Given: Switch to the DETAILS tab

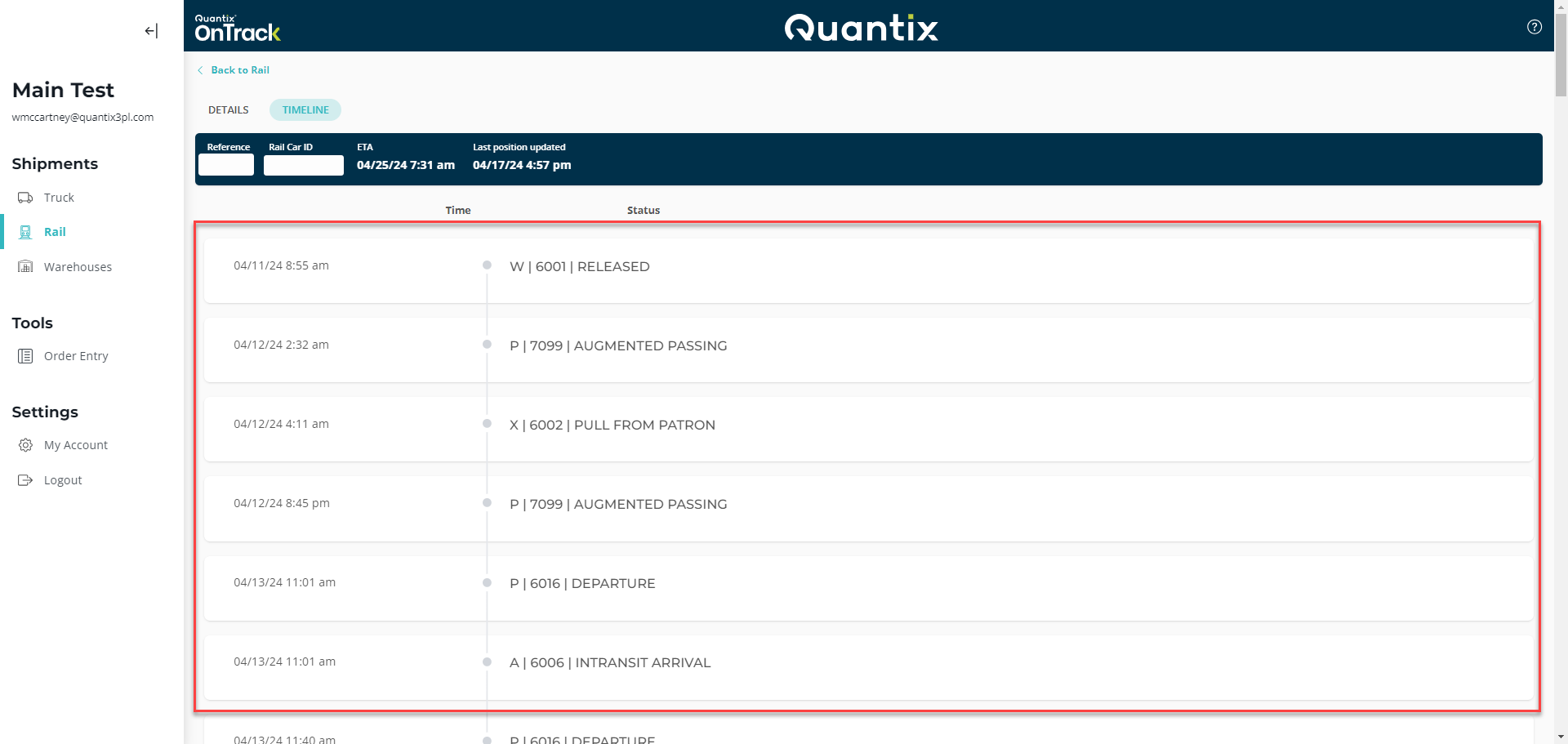Looking at the screenshot, I should [x=228, y=110].
